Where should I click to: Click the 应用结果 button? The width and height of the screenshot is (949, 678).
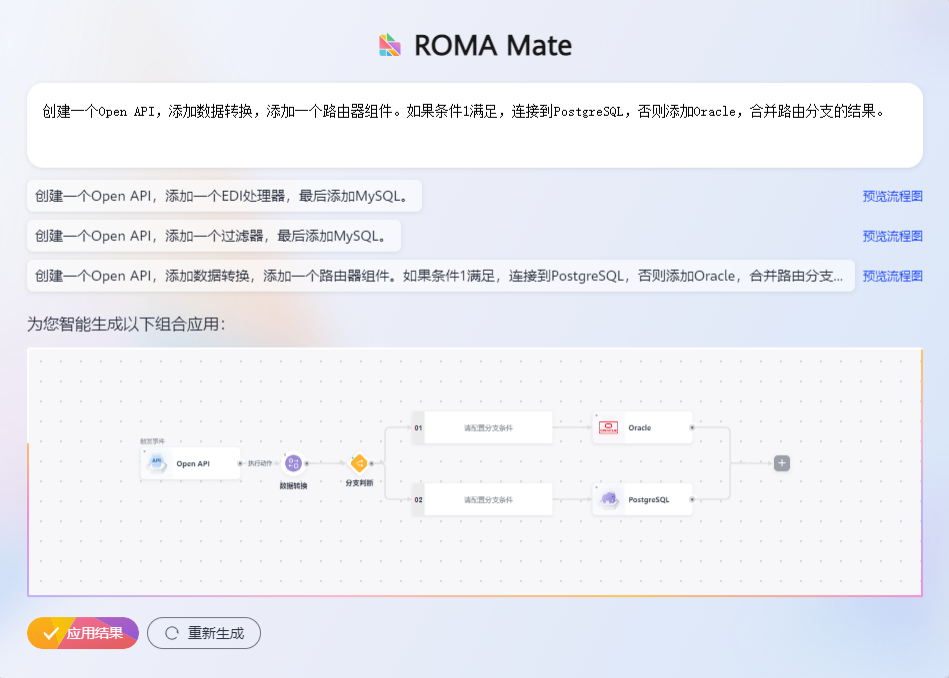pyautogui.click(x=83, y=633)
